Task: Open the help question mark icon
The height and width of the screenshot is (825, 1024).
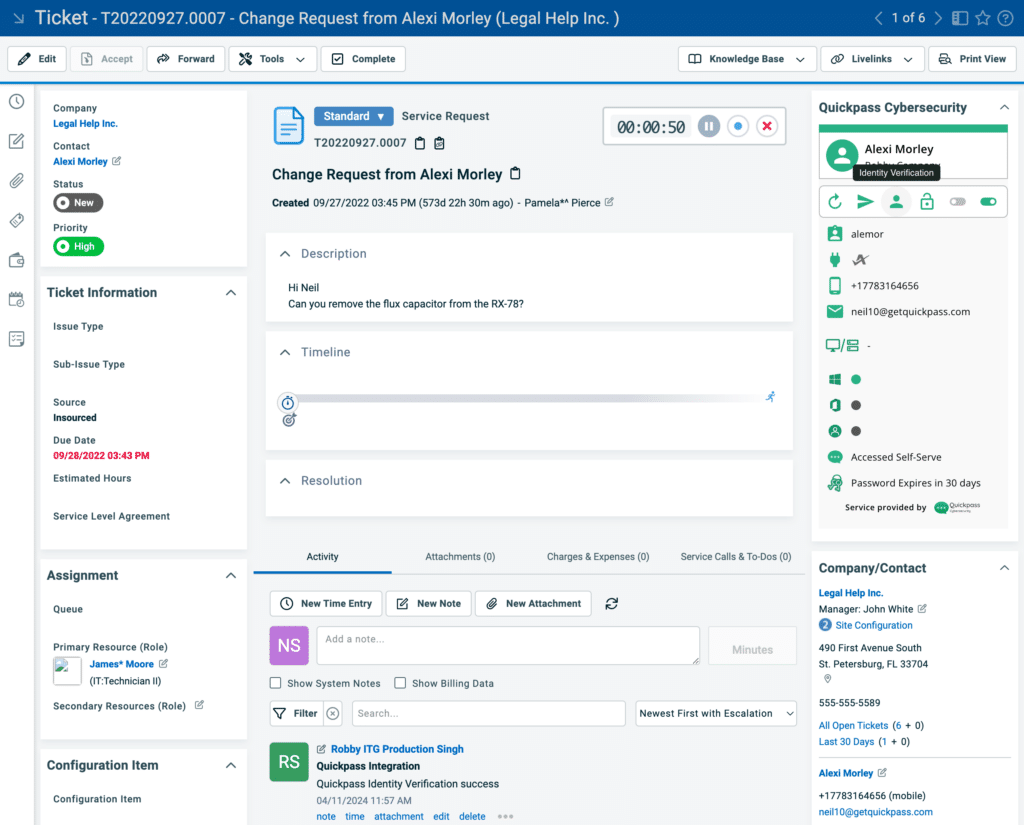Action: click(x=1005, y=18)
